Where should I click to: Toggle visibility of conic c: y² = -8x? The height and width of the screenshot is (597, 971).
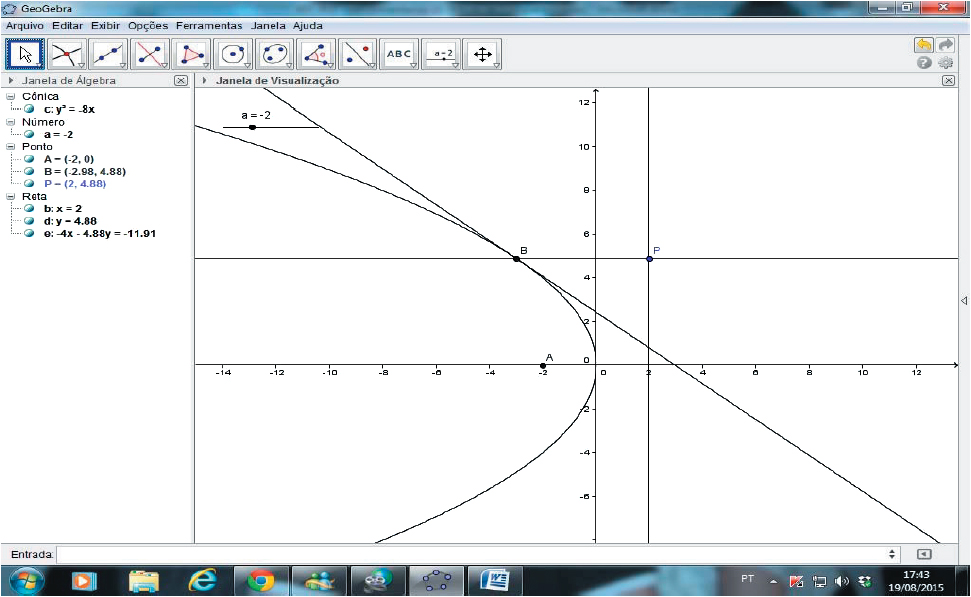[x=30, y=109]
